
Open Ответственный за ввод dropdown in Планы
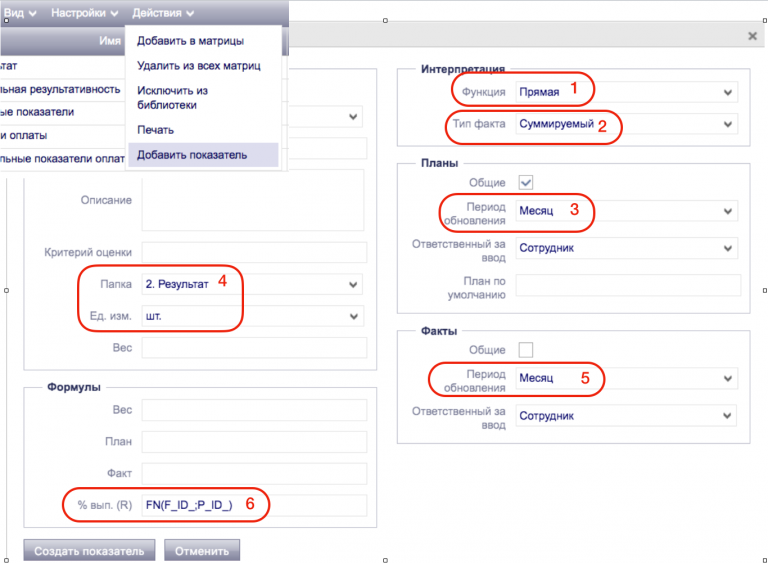(626, 248)
